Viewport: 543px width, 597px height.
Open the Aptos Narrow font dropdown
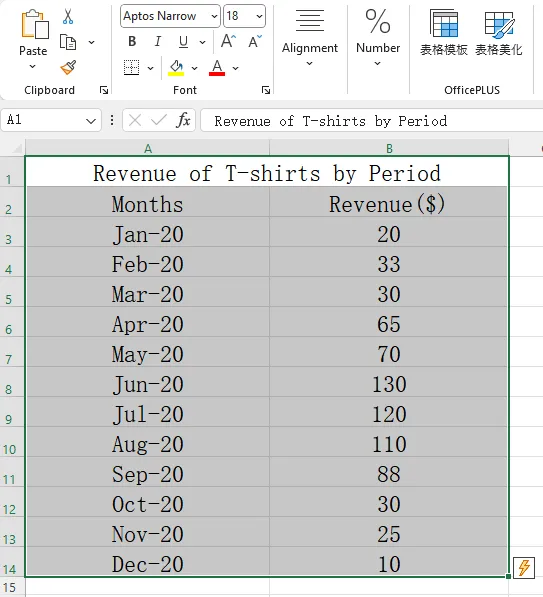coord(214,16)
